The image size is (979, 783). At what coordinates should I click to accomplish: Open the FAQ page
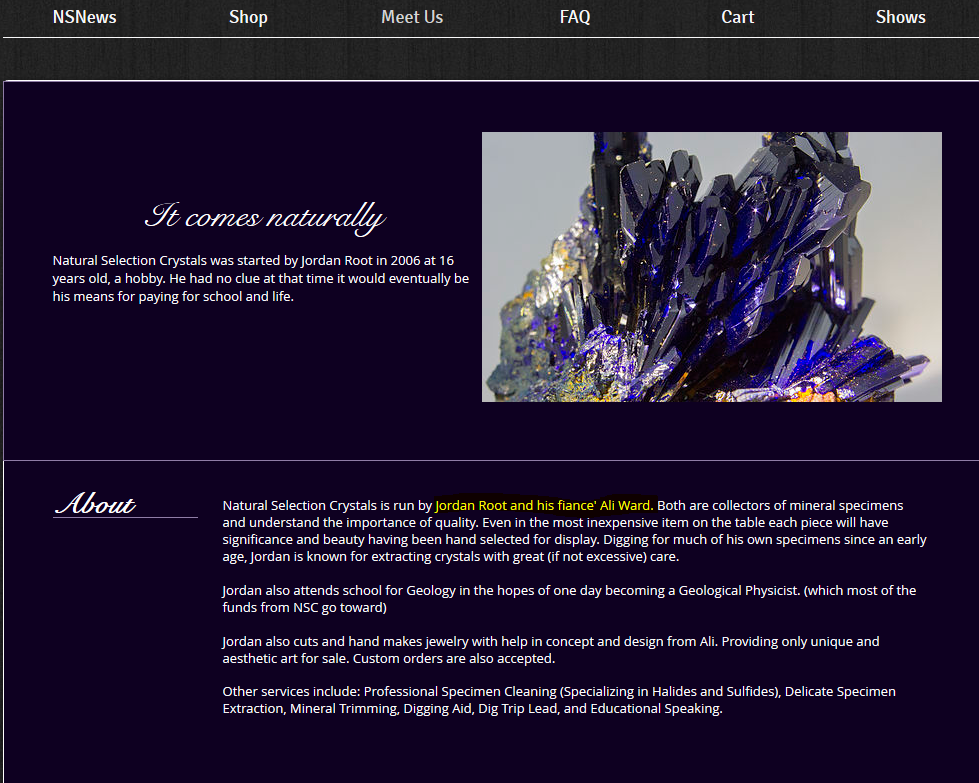(574, 17)
